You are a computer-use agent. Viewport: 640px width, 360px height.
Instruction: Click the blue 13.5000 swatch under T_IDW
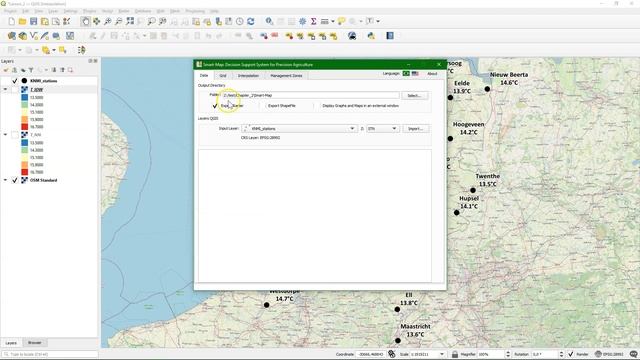pos(25,98)
